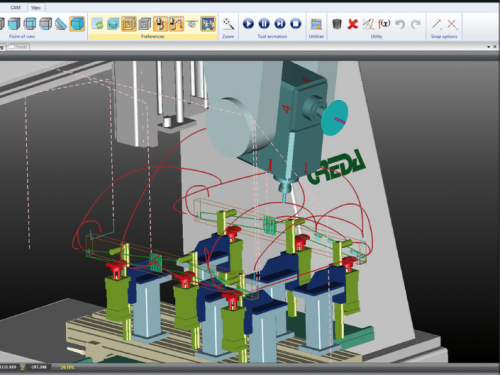Image resolution: width=500 pixels, height=375 pixels.
Task: Toggle the machine view preference at group end
Action: click(208, 24)
